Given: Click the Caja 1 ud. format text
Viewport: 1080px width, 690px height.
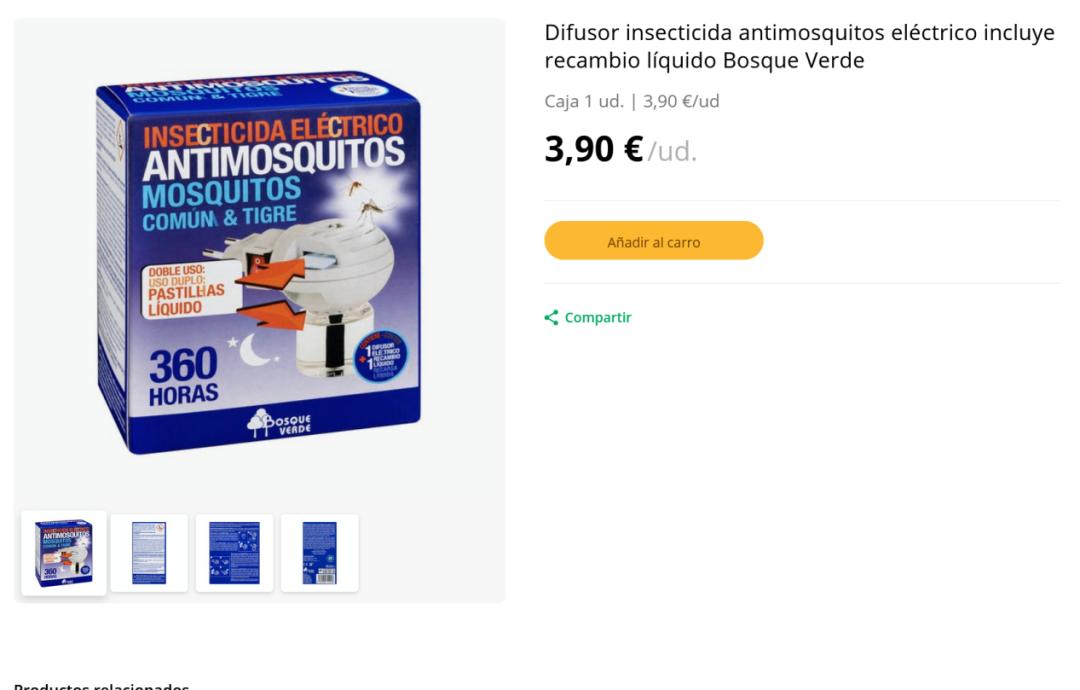Looking at the screenshot, I should click(583, 101).
